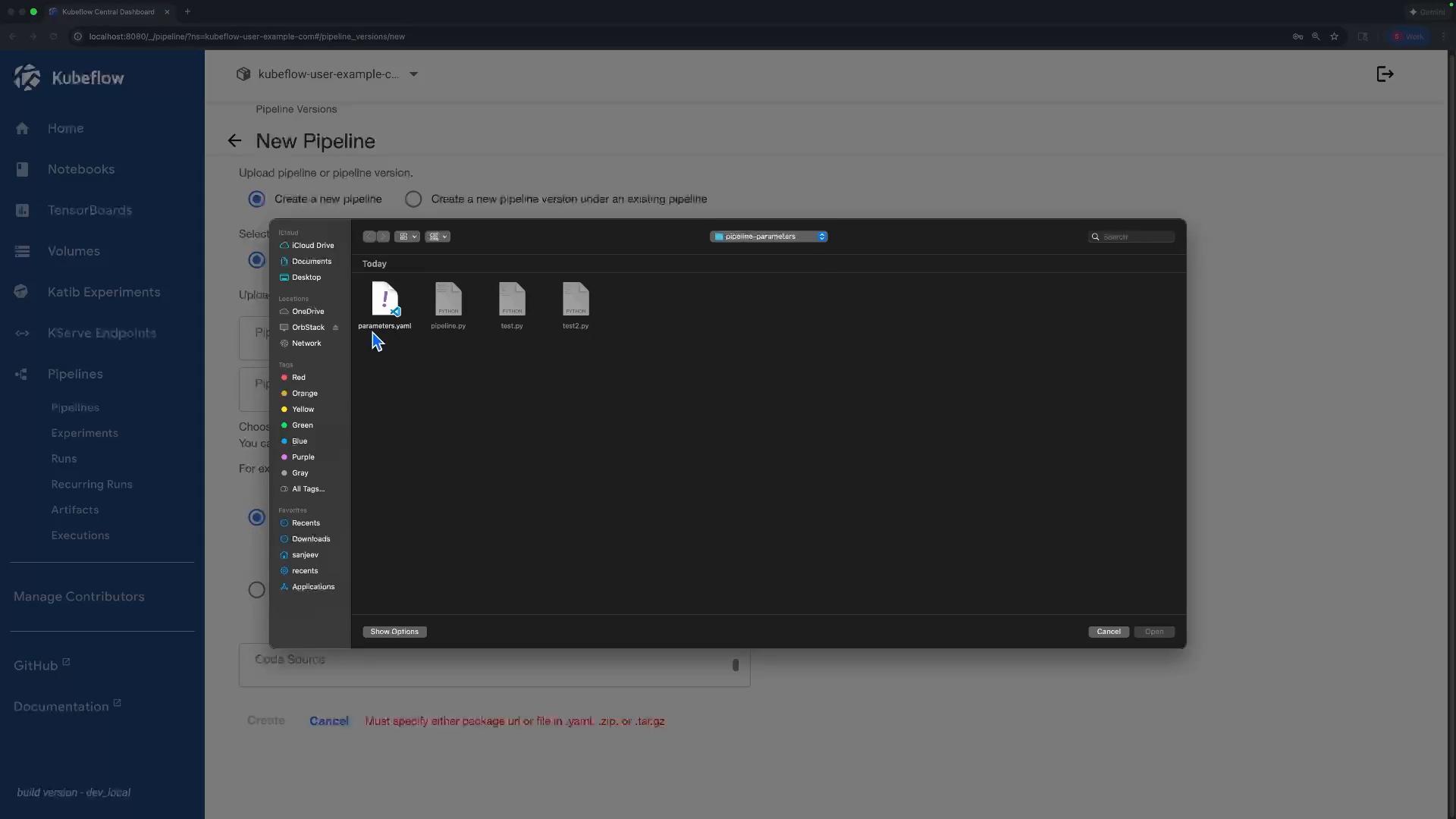Select the test.py file icon
1456x819 pixels.
(512, 299)
